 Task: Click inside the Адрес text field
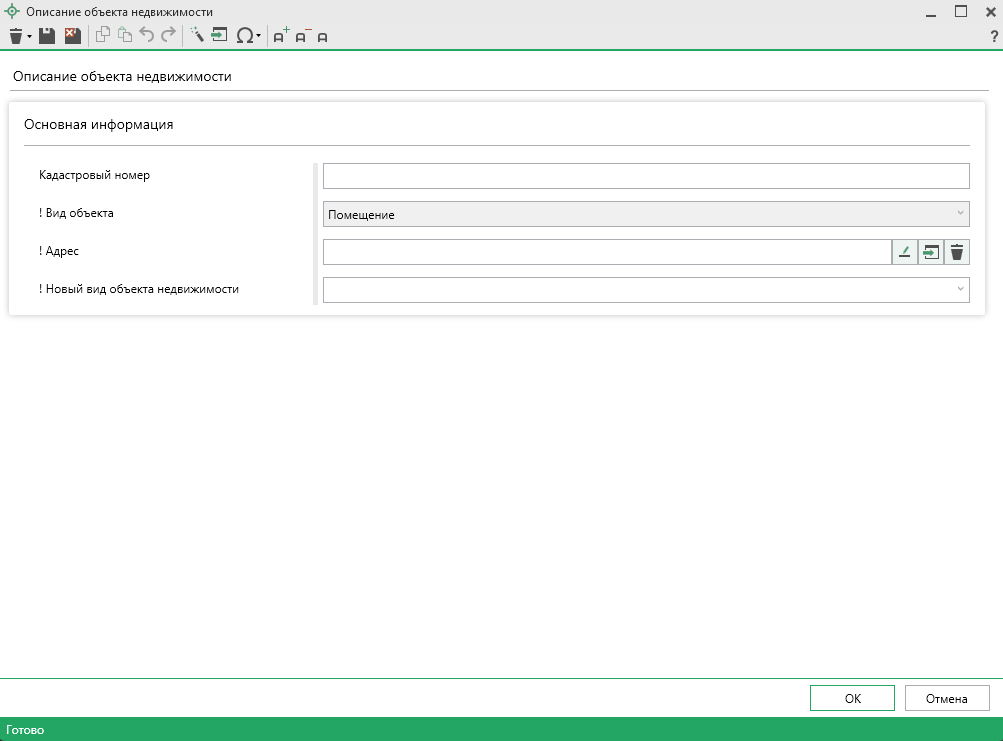coord(606,252)
